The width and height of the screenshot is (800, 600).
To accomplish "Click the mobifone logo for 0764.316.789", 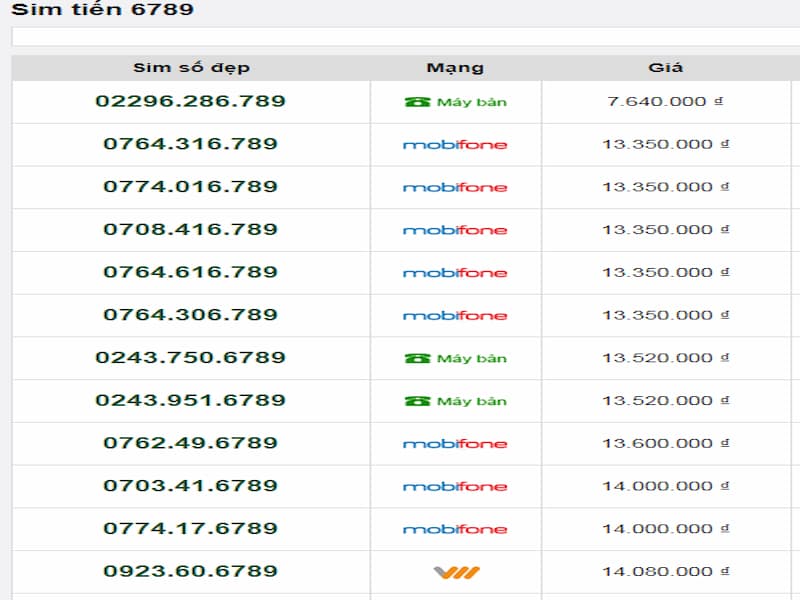I will (455, 145).
